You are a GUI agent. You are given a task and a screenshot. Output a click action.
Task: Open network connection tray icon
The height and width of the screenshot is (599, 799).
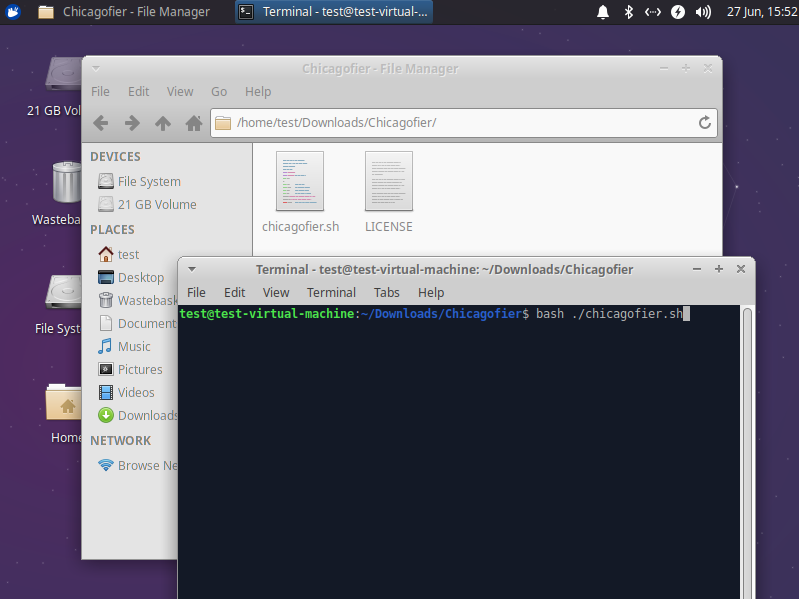(653, 12)
